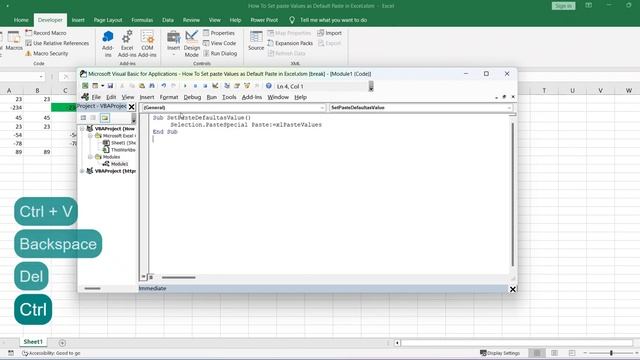Viewport: 640px width, 360px height.
Task: Click the Excel zoom slider handle
Action: [611, 353]
